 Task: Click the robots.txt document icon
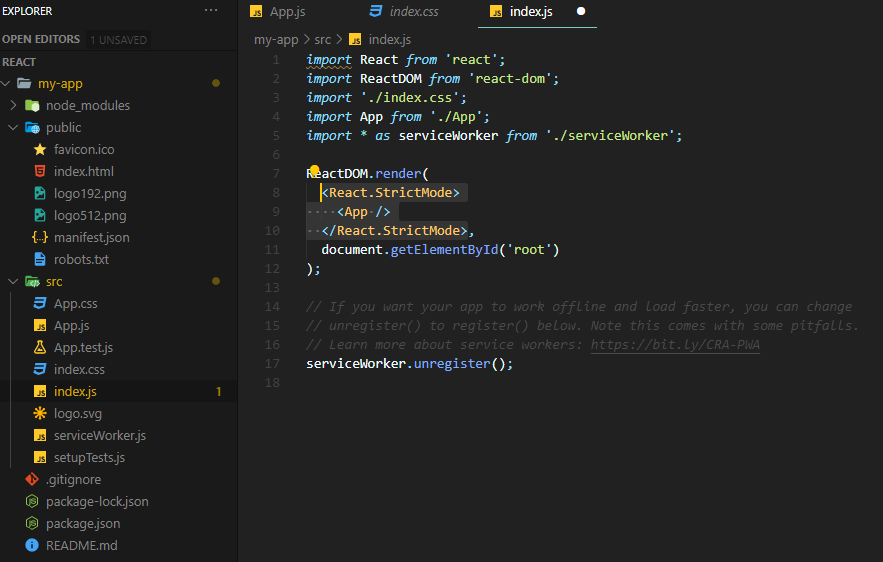point(40,259)
